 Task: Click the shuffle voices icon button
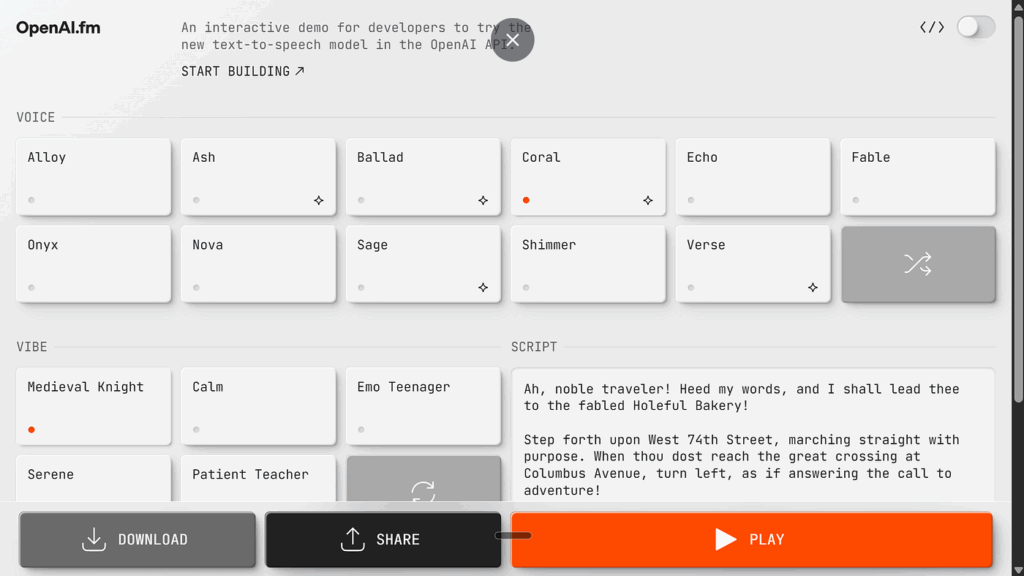pyautogui.click(x=918, y=264)
